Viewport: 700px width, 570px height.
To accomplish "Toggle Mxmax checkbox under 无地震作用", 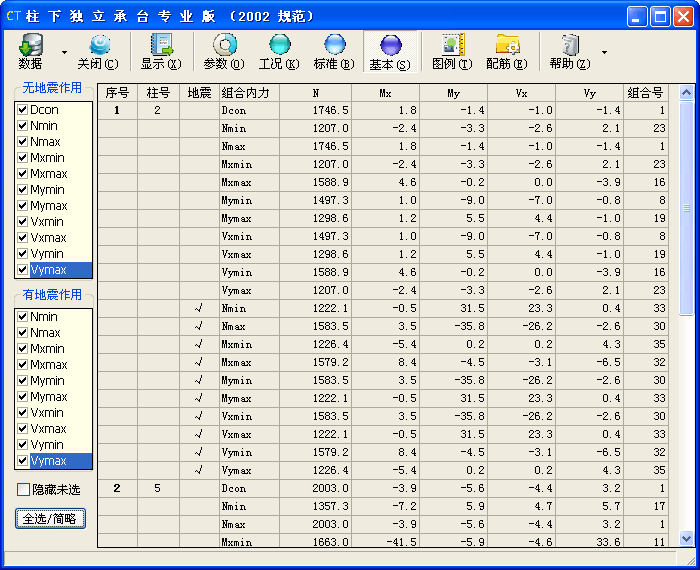I will [x=23, y=174].
